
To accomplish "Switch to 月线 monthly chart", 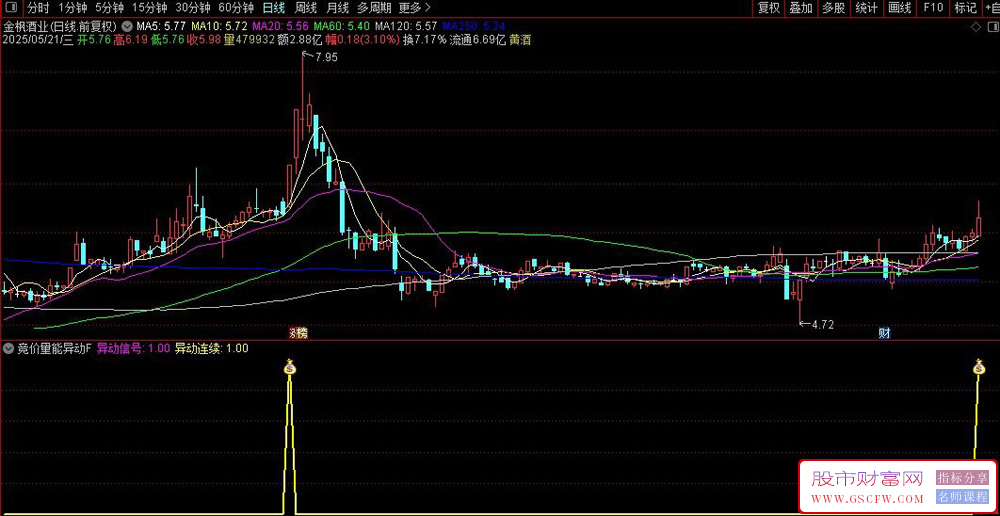I will [337, 8].
